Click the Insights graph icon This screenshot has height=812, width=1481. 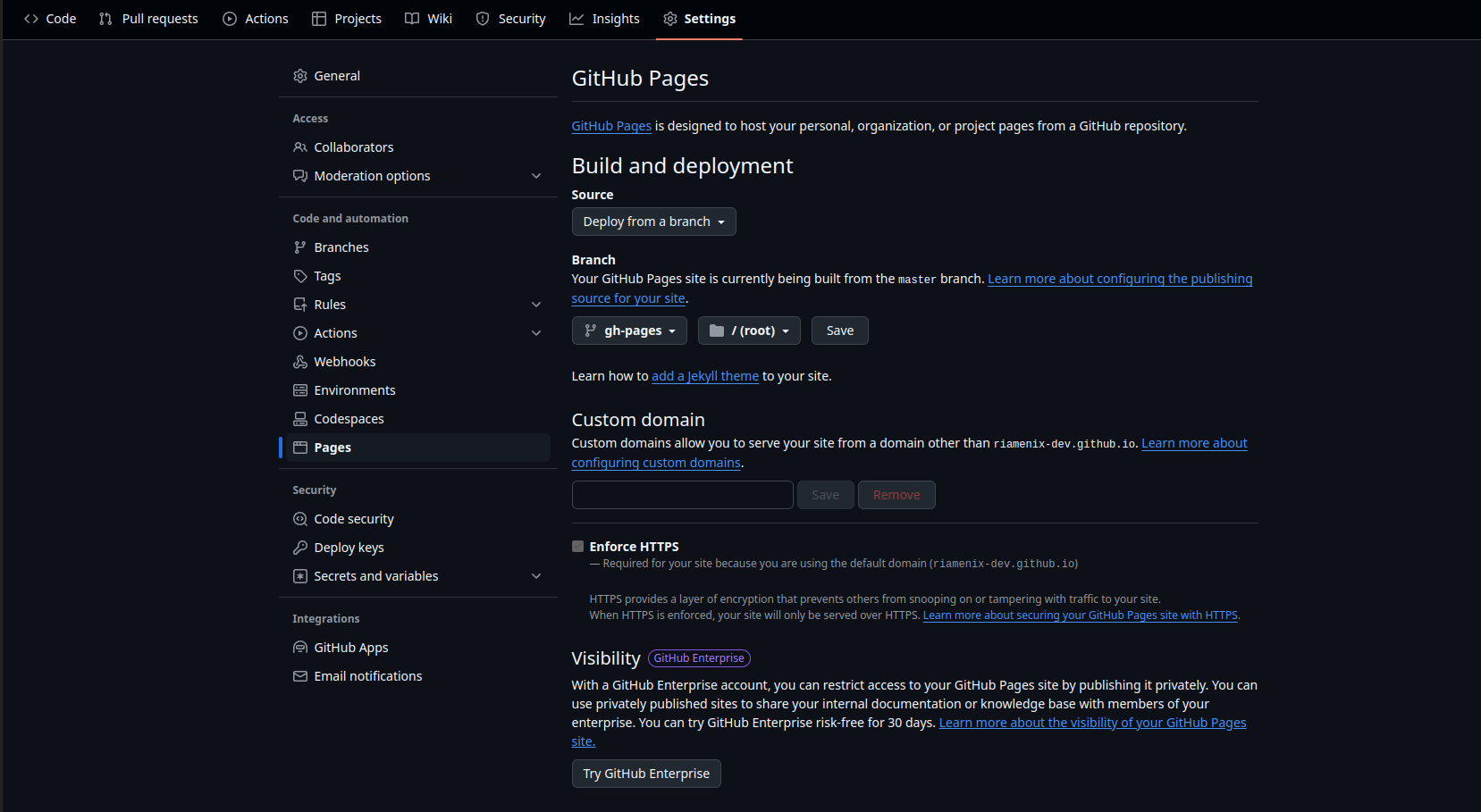coord(576,19)
